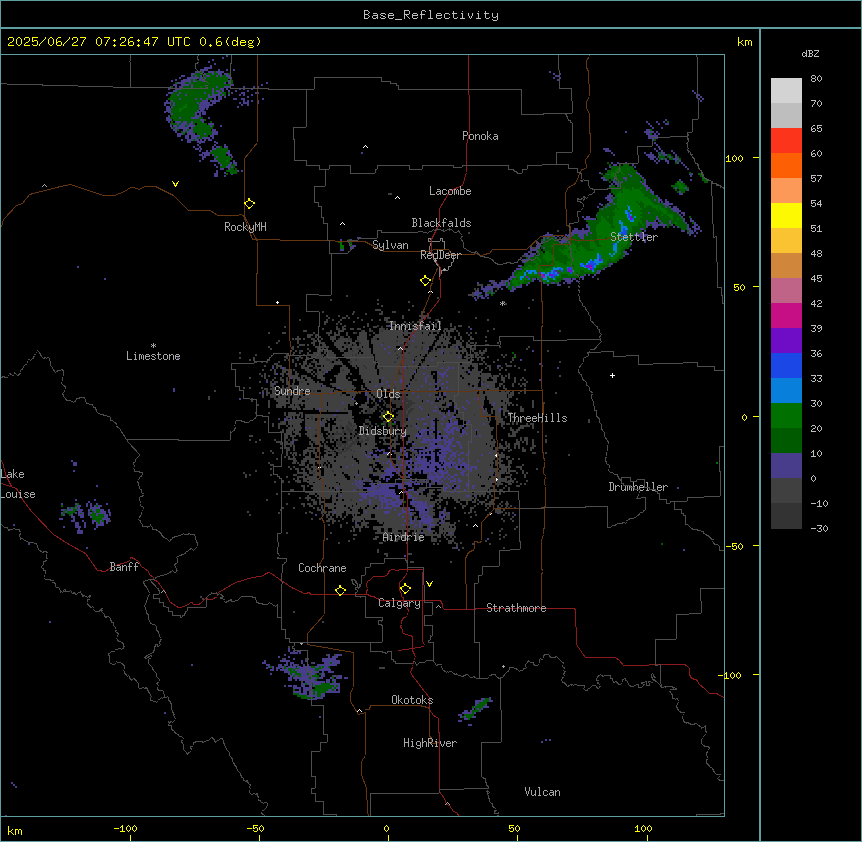This screenshot has width=862, height=842.
Task: Click the Sylvan city label
Action: [x=390, y=245]
